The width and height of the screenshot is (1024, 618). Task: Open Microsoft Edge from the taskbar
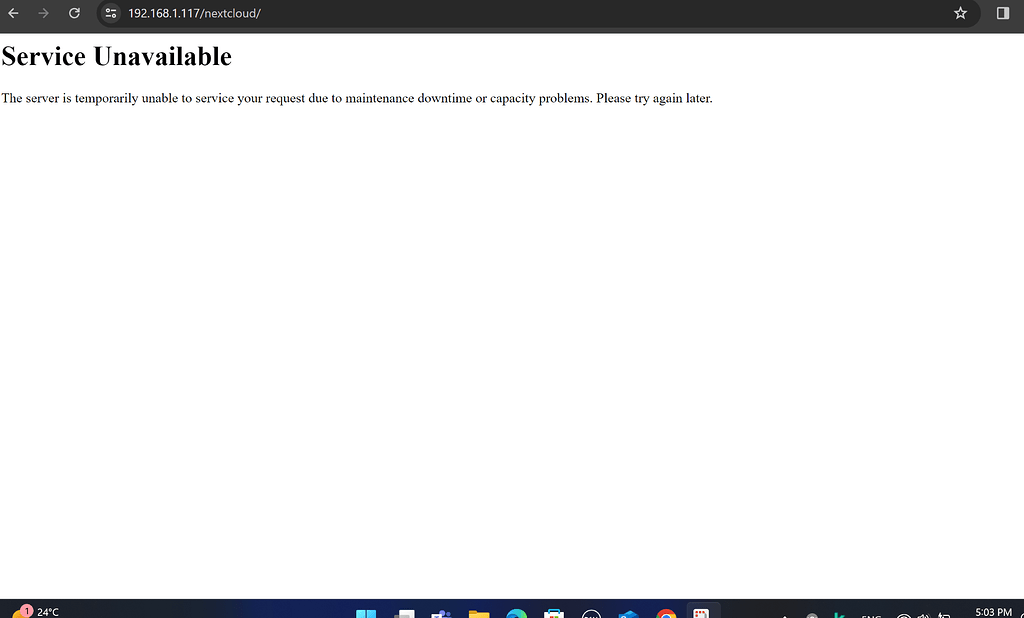[517, 614]
